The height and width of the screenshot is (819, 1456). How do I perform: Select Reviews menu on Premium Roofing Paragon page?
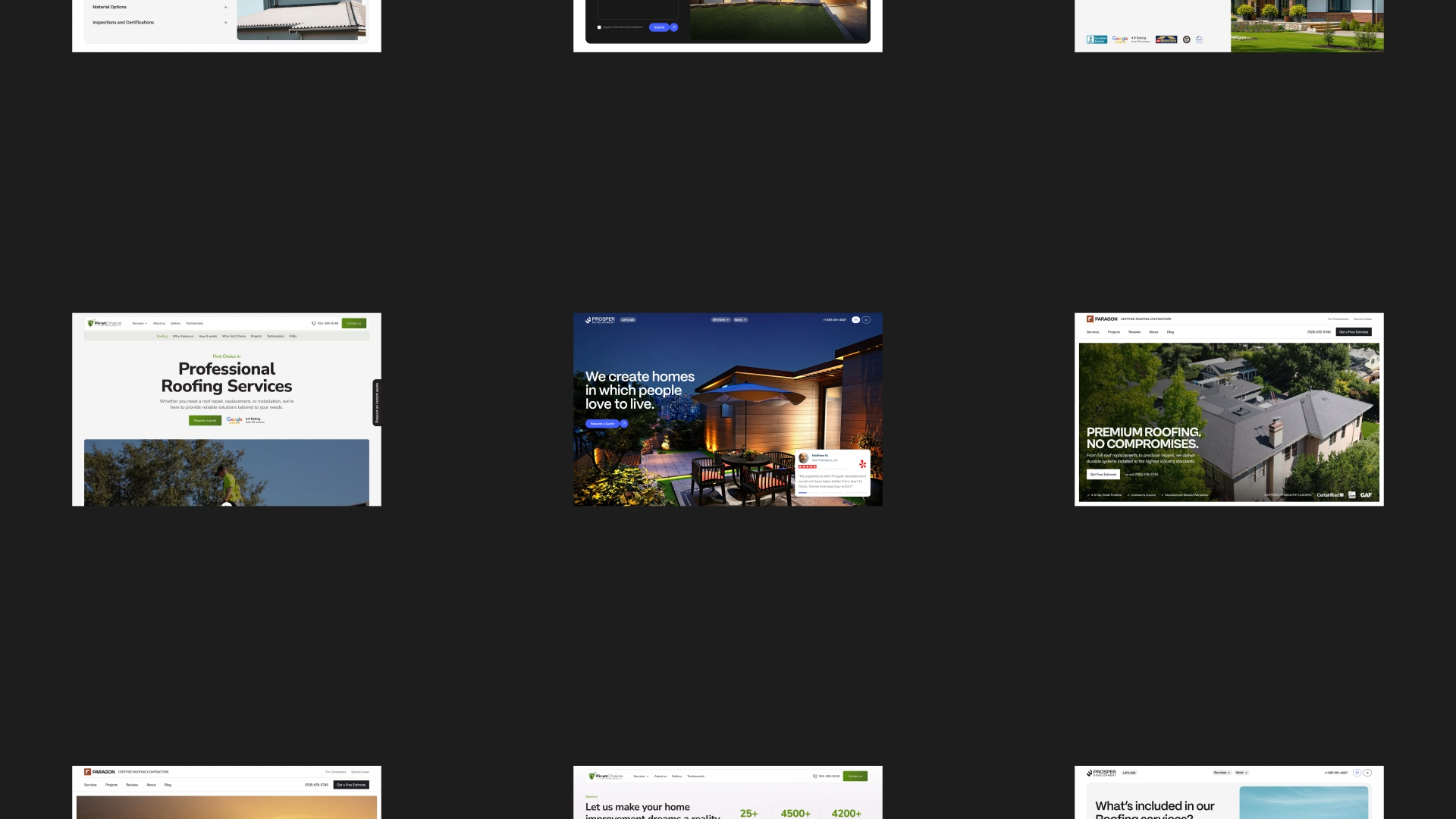click(1134, 332)
